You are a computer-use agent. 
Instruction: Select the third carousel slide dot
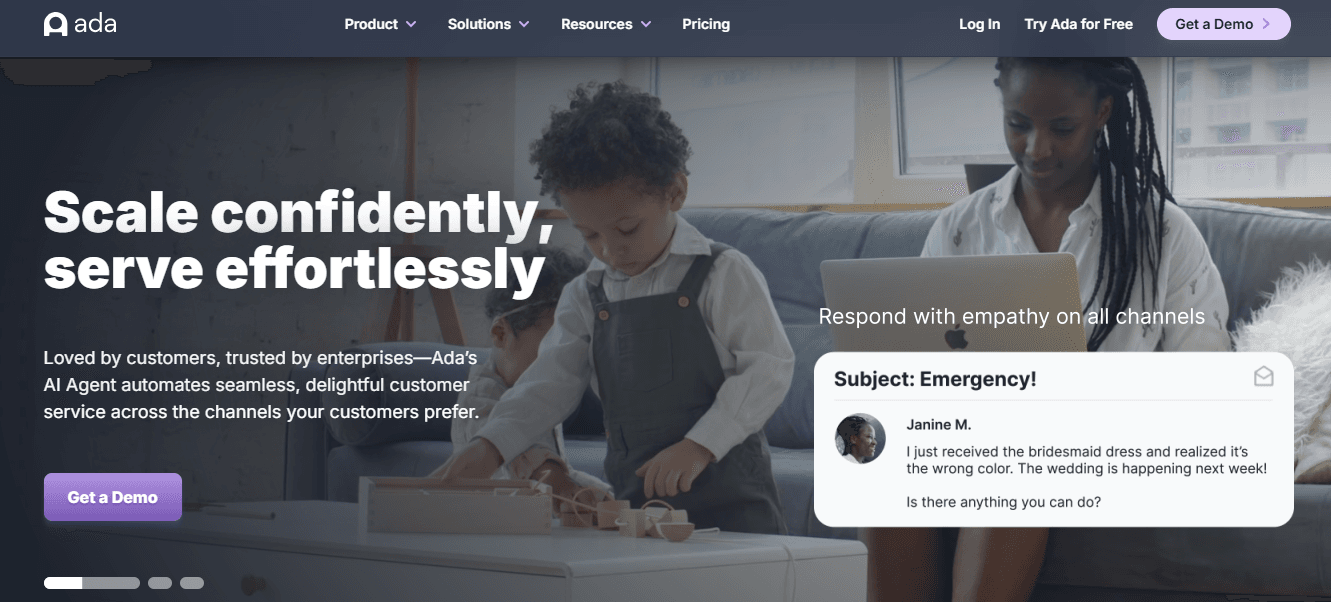tap(192, 582)
